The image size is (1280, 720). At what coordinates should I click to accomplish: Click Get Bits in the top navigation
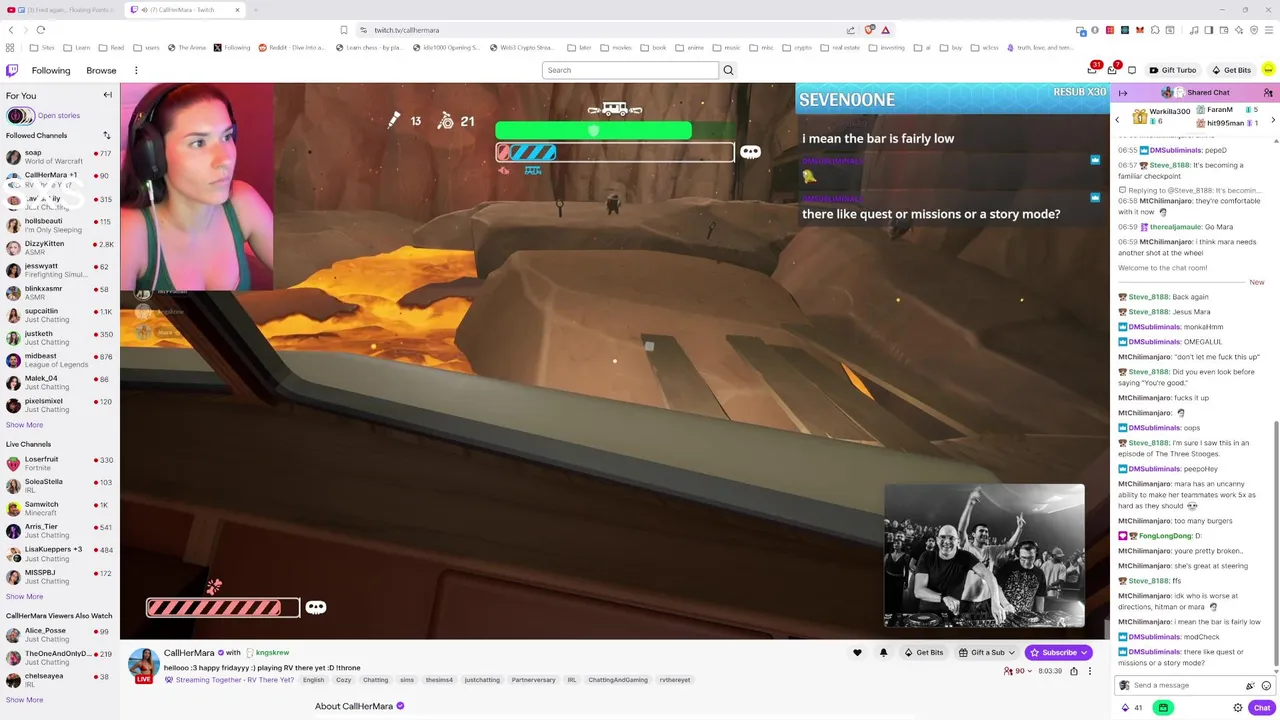tap(1231, 70)
